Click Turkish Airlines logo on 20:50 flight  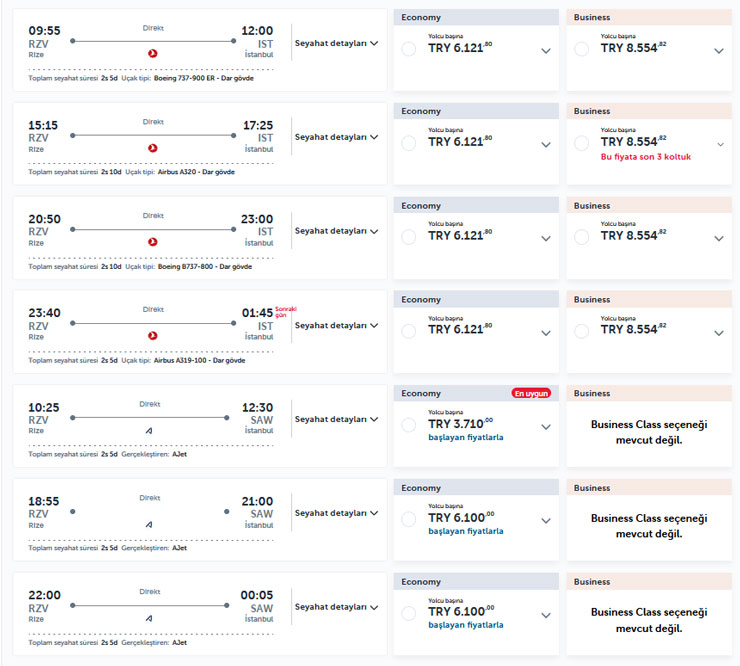click(x=153, y=241)
